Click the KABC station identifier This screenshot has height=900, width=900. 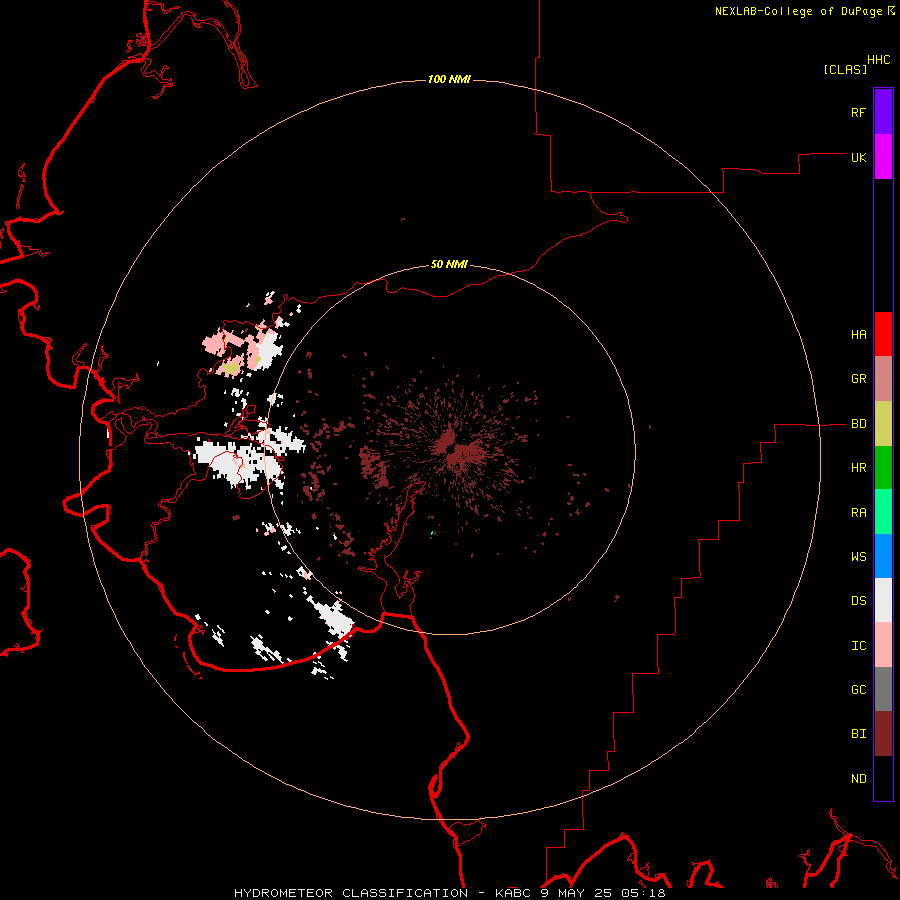pyautogui.click(x=514, y=893)
